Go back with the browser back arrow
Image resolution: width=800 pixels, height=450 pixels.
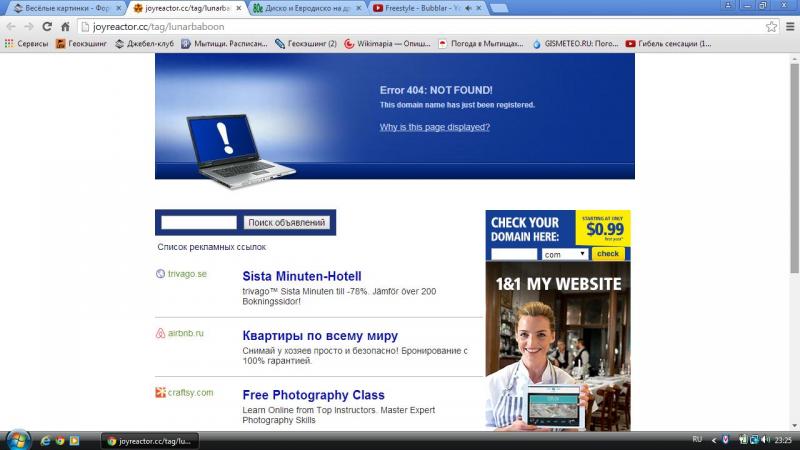click(x=11, y=27)
